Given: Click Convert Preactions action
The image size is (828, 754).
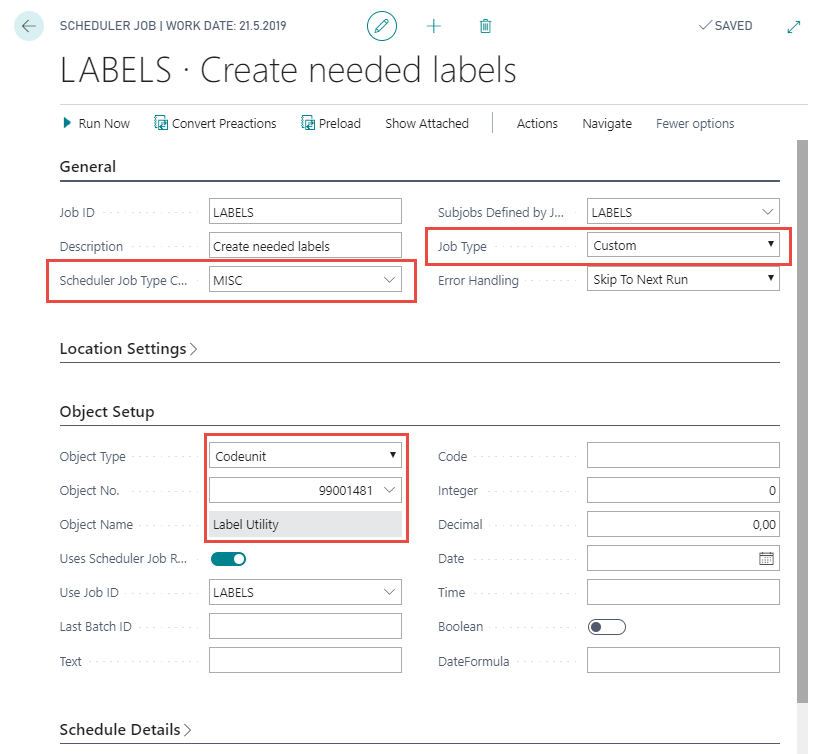Looking at the screenshot, I should pos(215,123).
